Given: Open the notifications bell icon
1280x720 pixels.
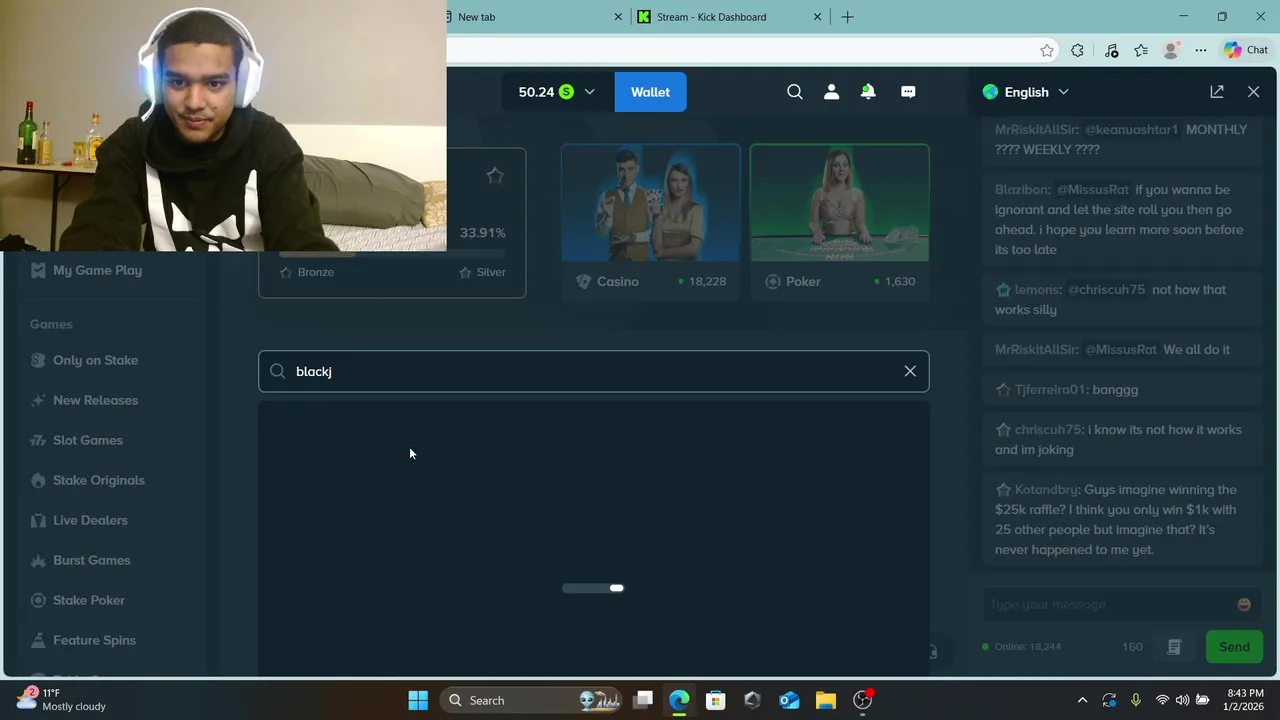Looking at the screenshot, I should coord(868,92).
